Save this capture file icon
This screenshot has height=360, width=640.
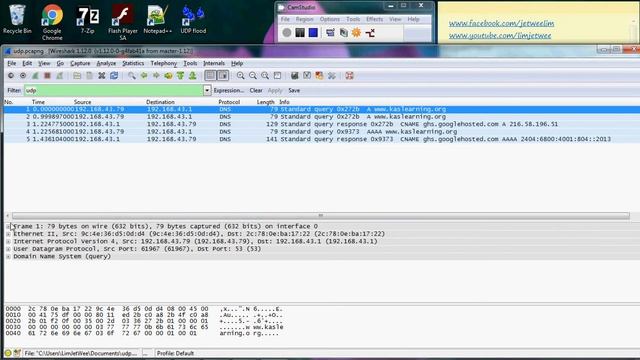click(x=89, y=76)
